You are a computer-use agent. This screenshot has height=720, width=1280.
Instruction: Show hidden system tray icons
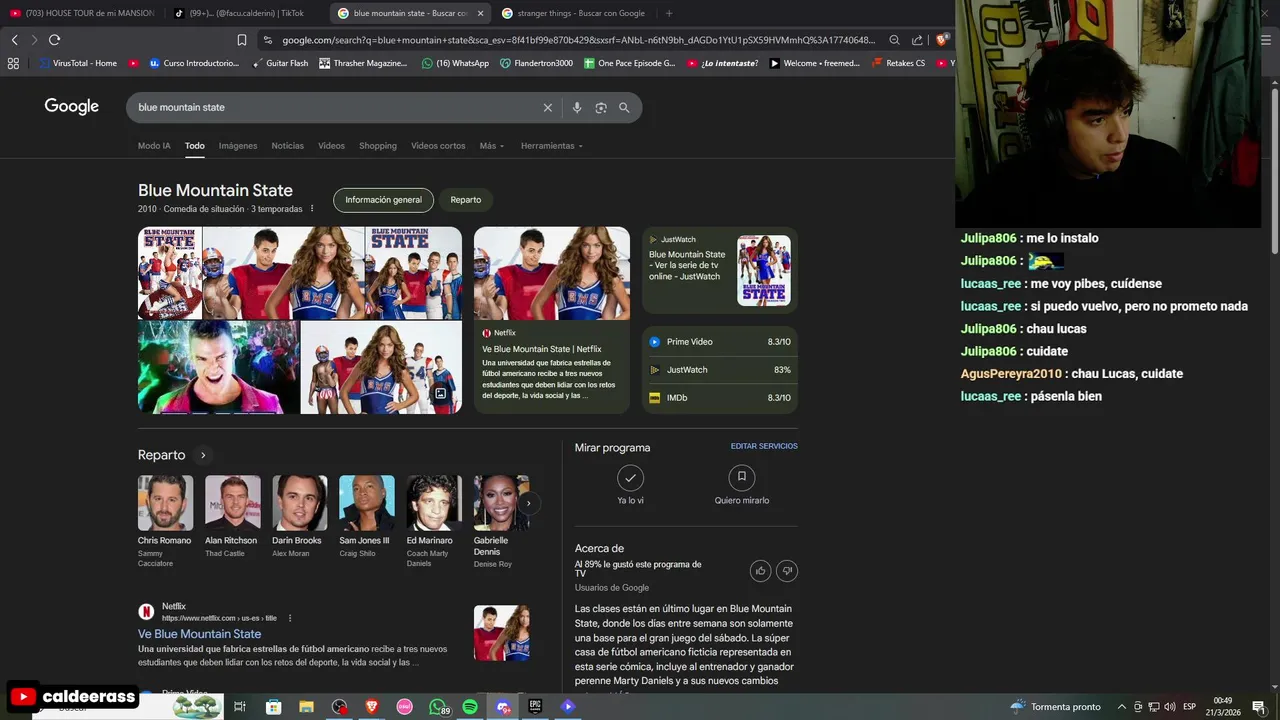point(1122,707)
